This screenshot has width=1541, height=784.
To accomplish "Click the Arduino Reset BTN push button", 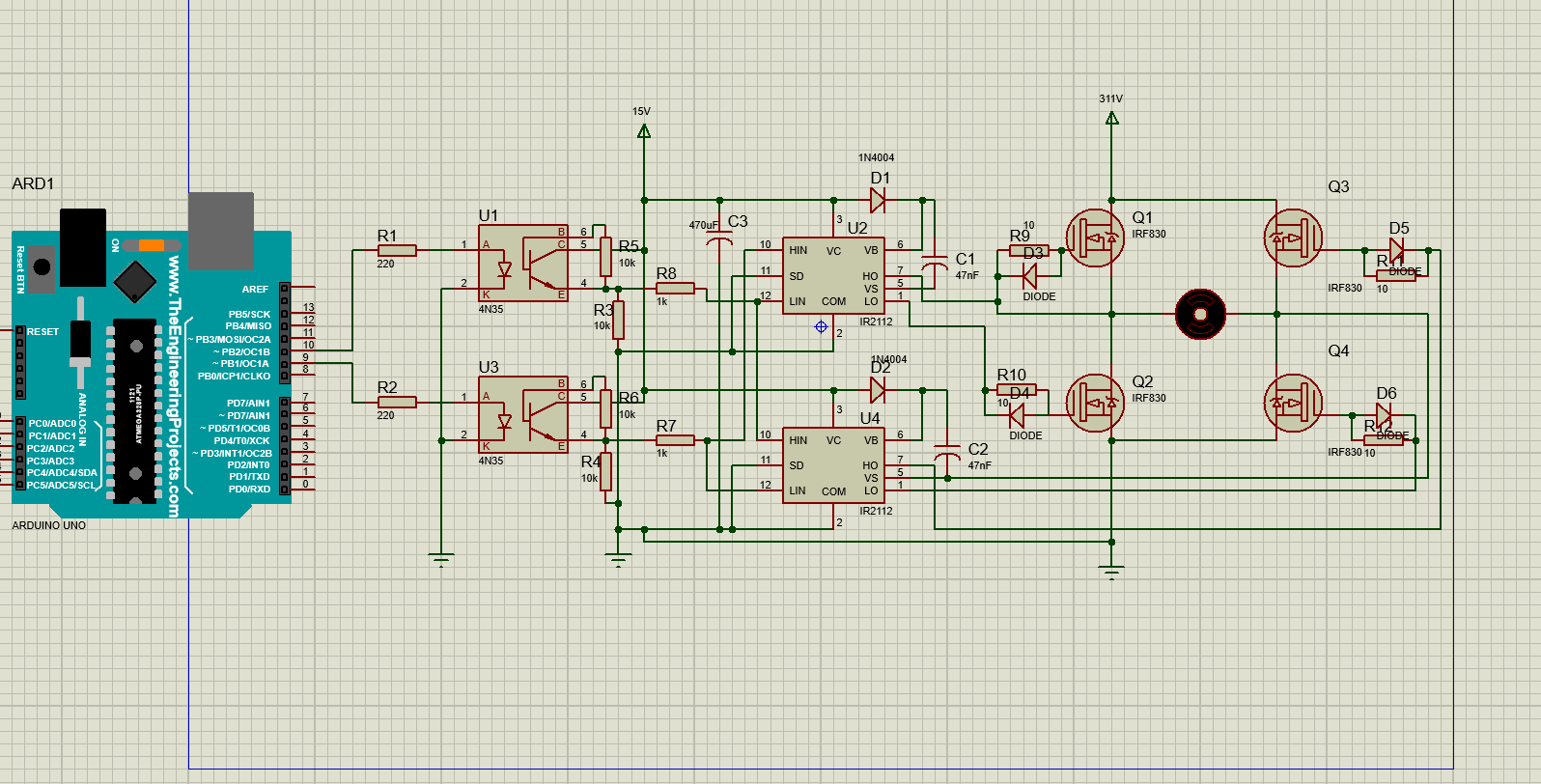I will (x=41, y=267).
